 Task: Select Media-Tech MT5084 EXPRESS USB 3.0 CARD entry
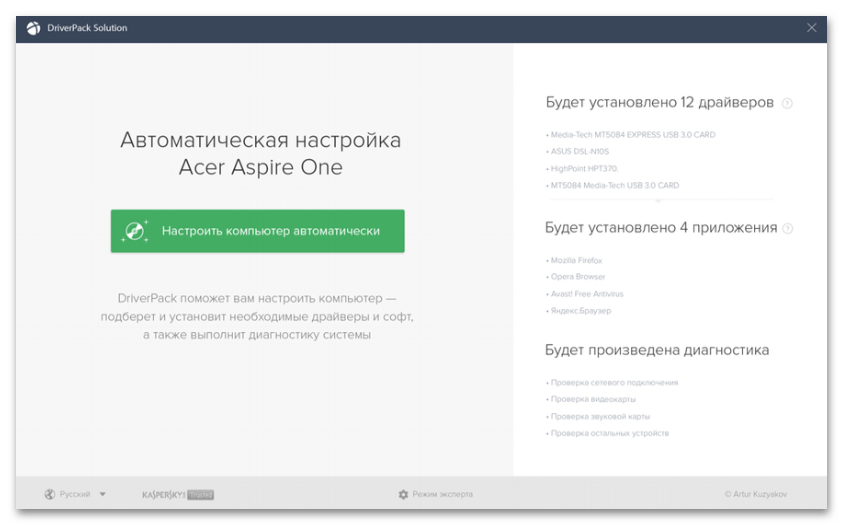click(631, 135)
